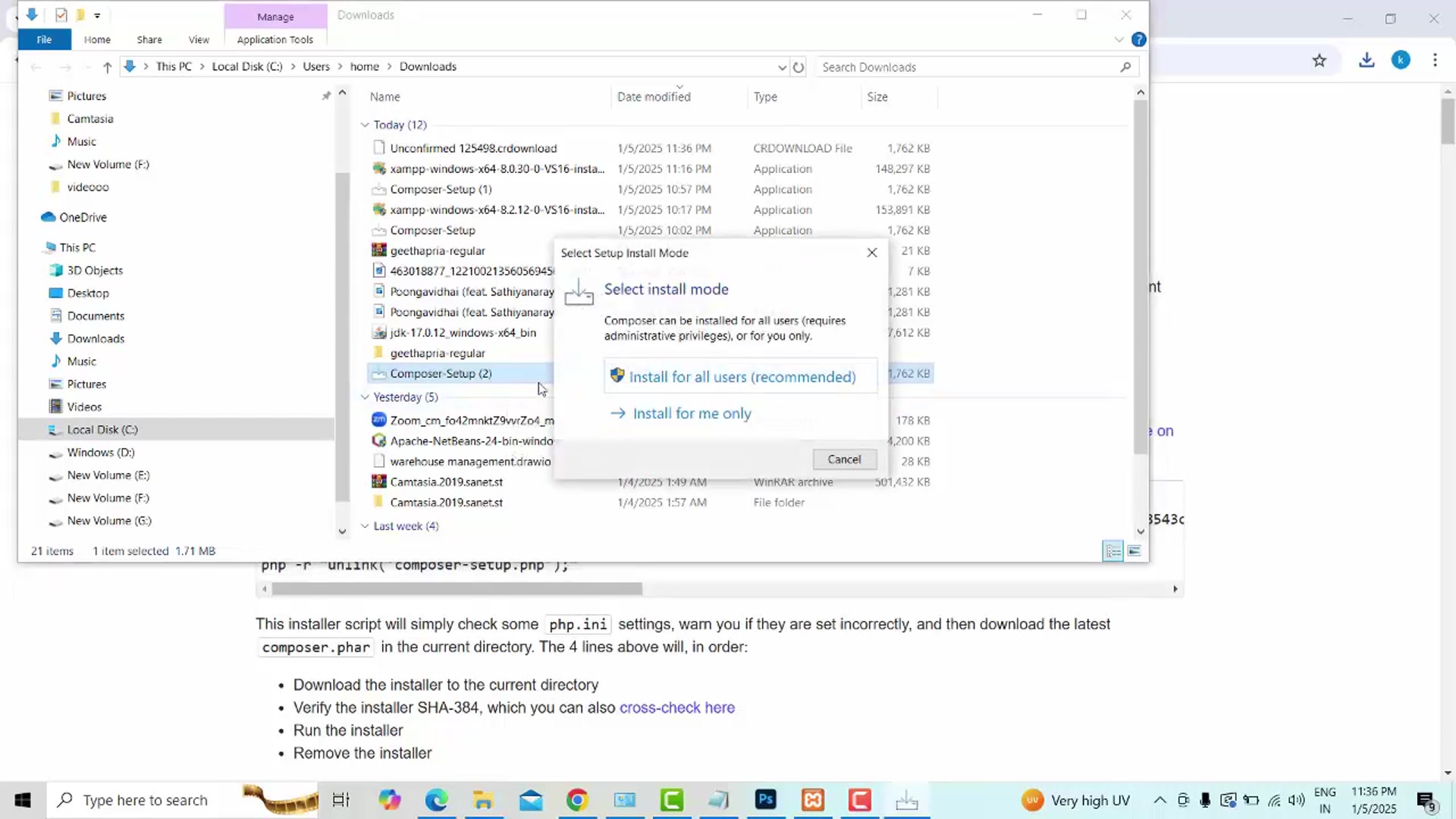1456x819 pixels.
Task: Click the Manage contextual tab
Action: [x=275, y=16]
